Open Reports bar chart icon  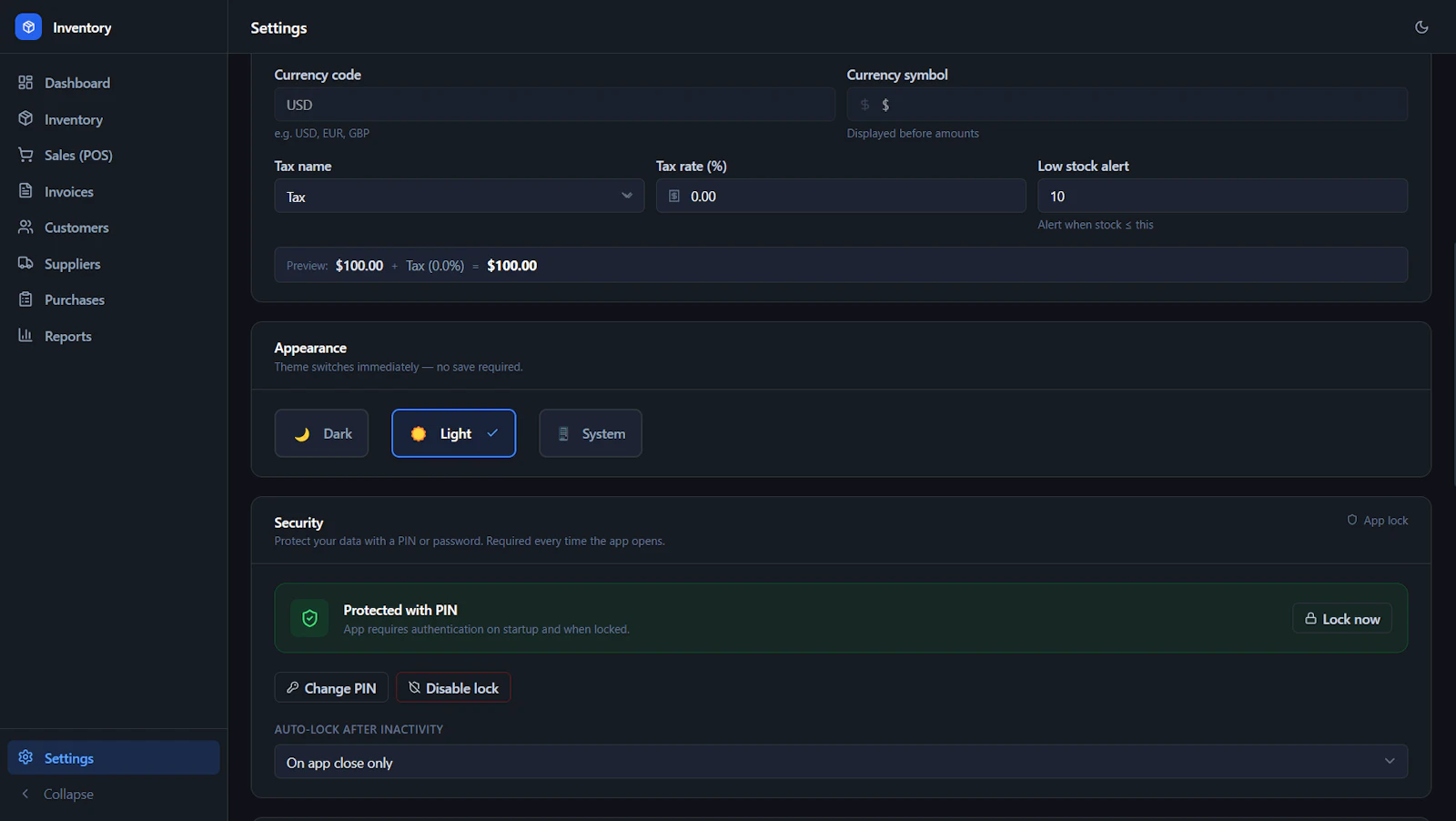tap(25, 335)
